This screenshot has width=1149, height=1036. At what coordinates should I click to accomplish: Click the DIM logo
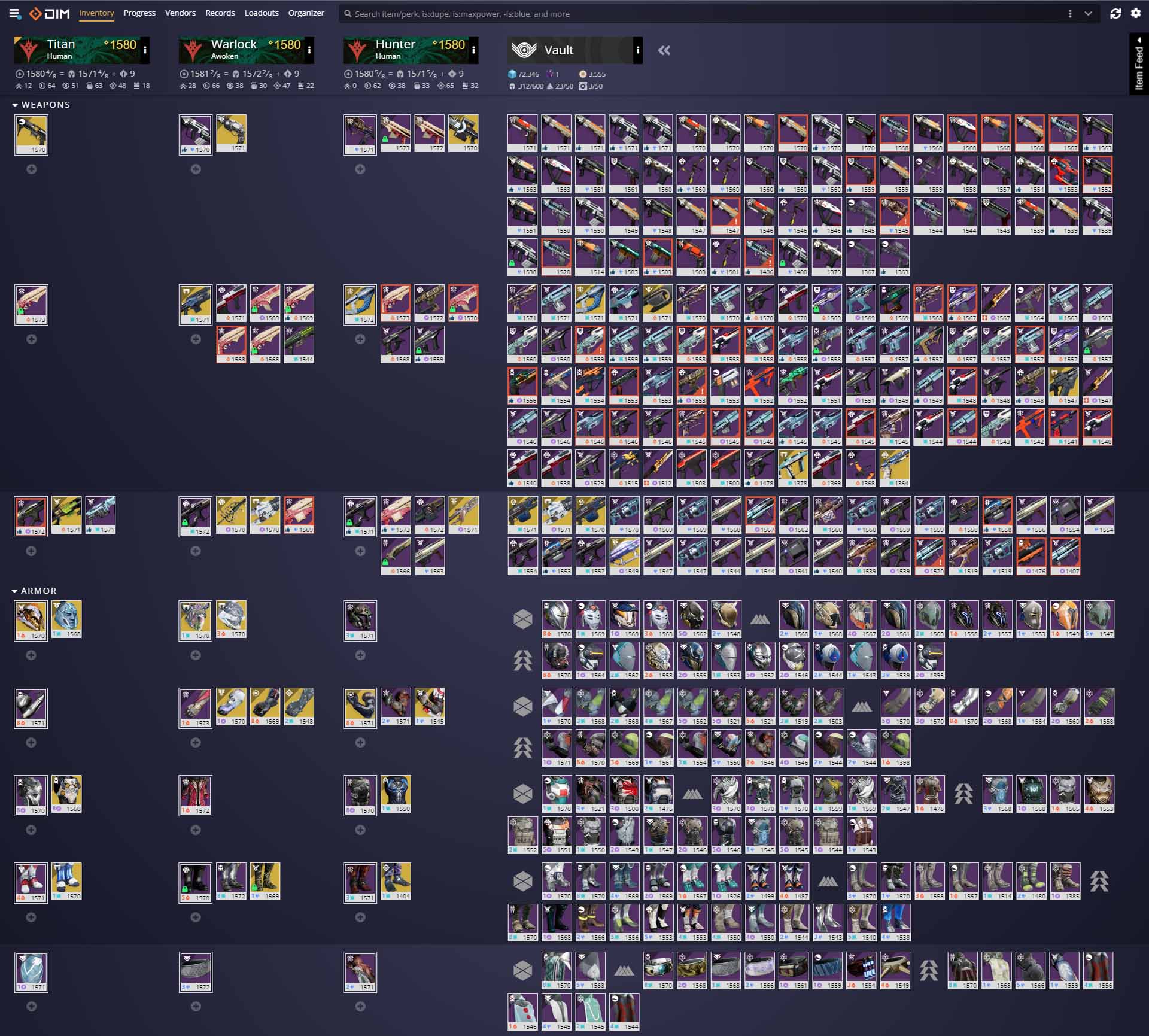point(50,13)
